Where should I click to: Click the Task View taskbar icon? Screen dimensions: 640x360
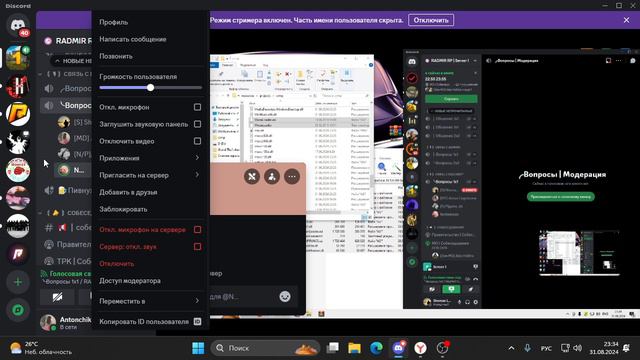[x=333, y=348]
